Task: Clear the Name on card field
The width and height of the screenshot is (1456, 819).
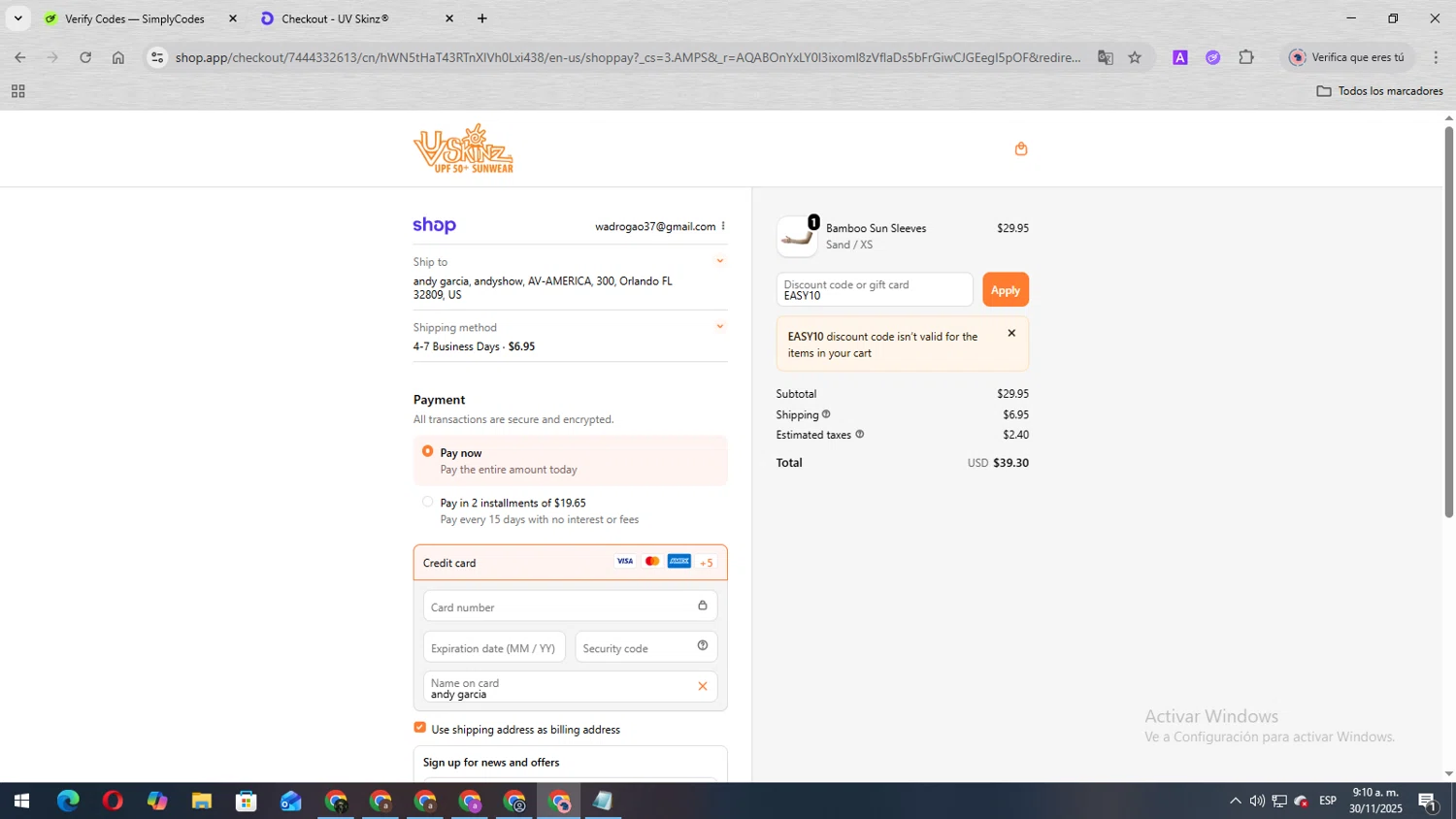Action: (703, 686)
